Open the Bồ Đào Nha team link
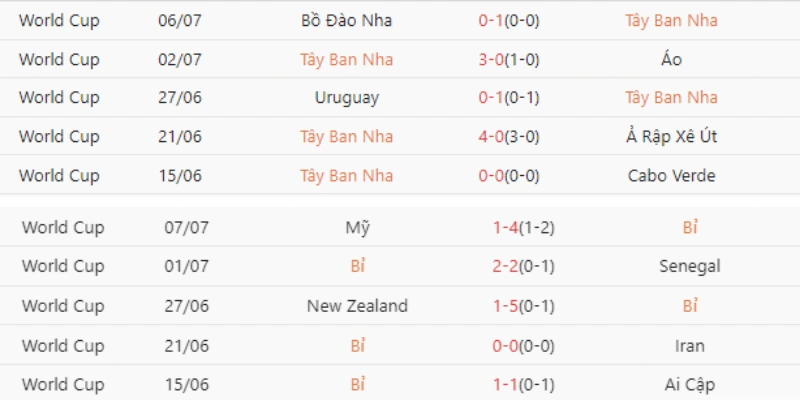The image size is (800, 400). (346, 20)
